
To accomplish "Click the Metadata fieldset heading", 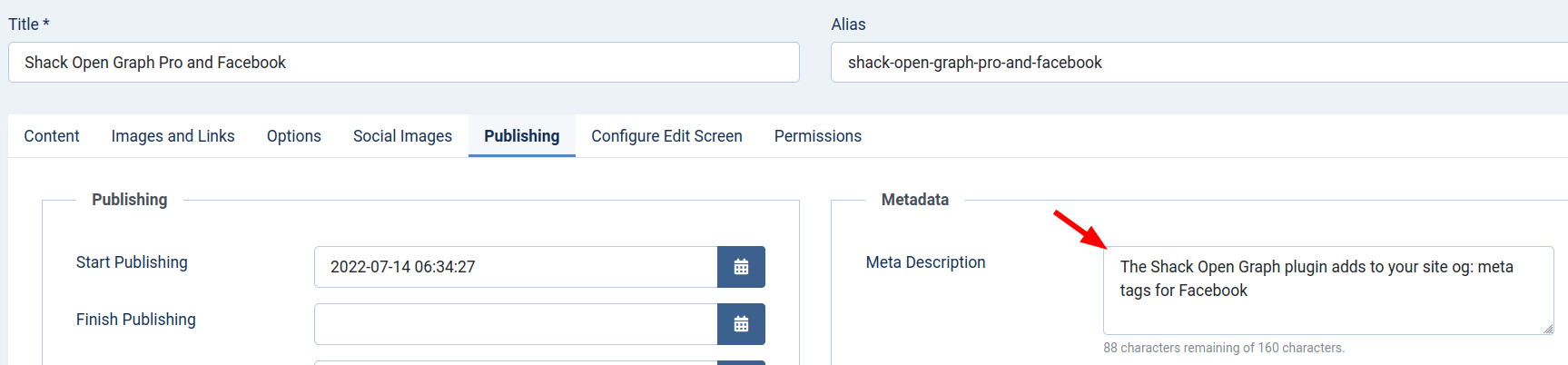I will [915, 200].
